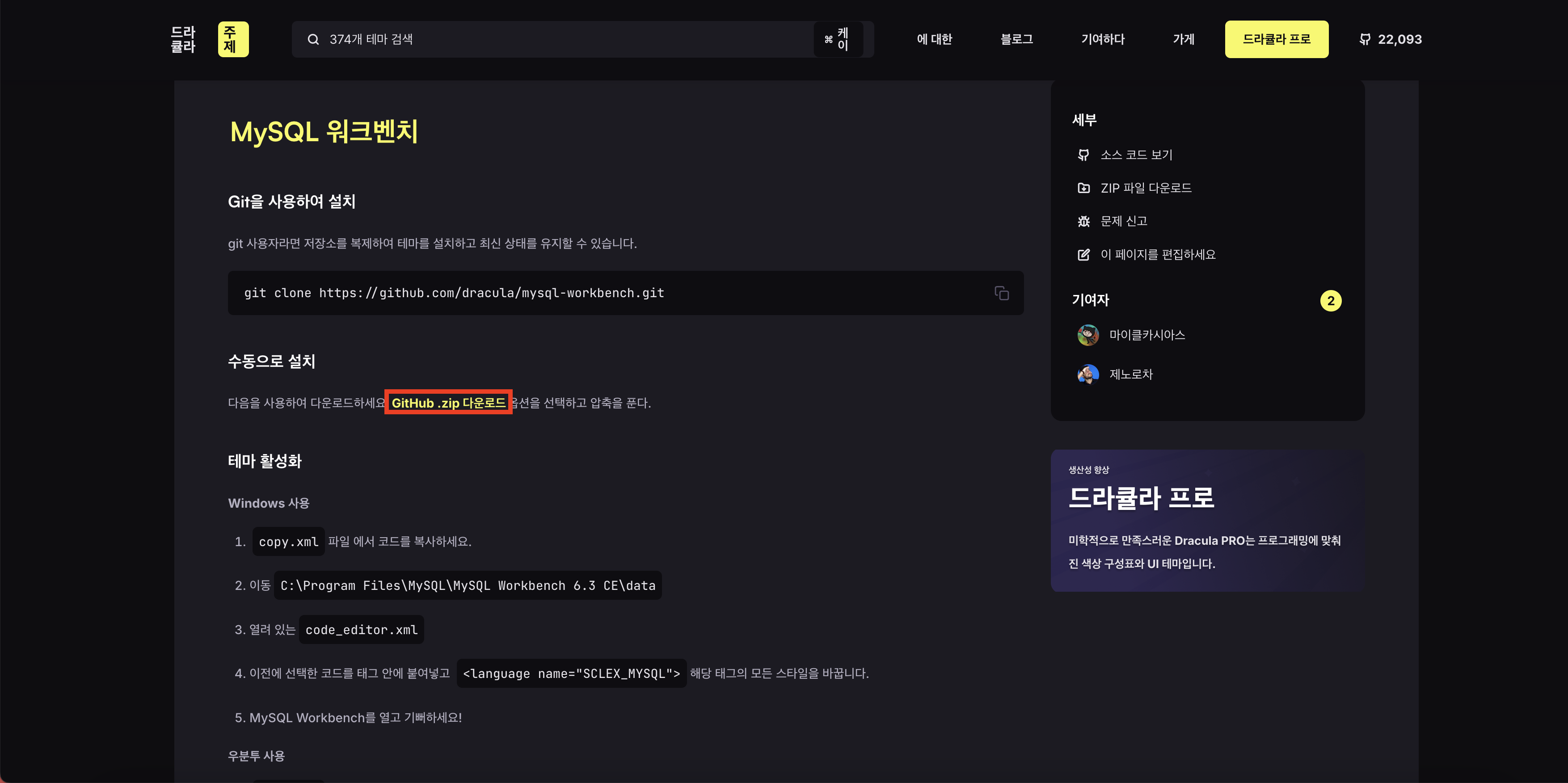1568x783 pixels.
Task: Open 제노로차 contributor avatar
Action: (1088, 374)
